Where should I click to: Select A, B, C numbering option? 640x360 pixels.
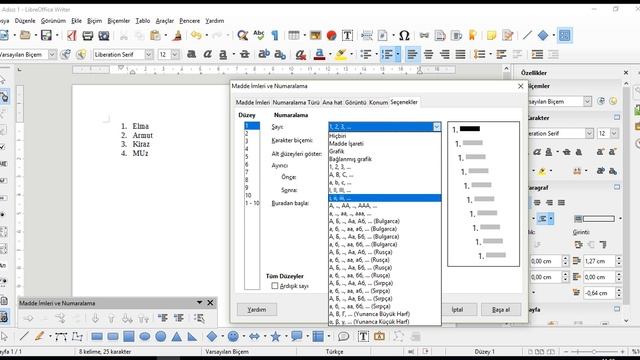coord(384,175)
